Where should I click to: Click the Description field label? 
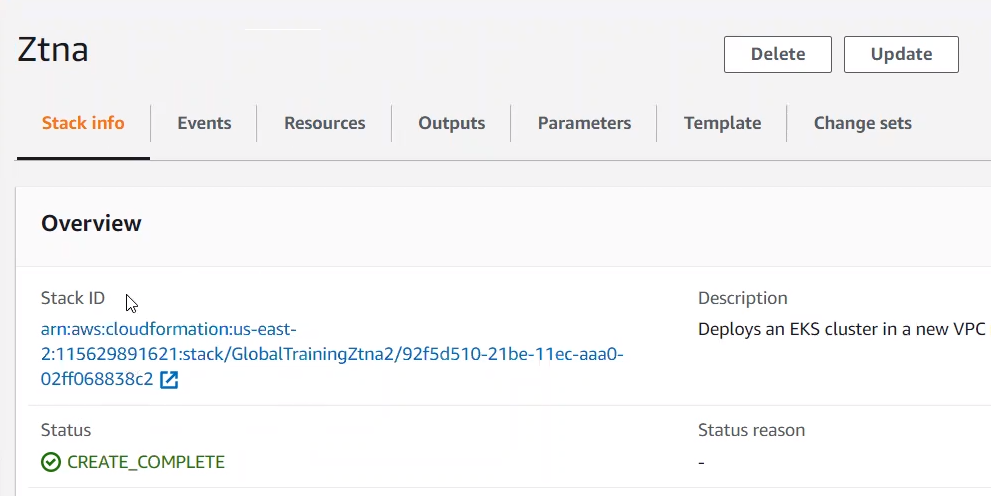click(742, 298)
